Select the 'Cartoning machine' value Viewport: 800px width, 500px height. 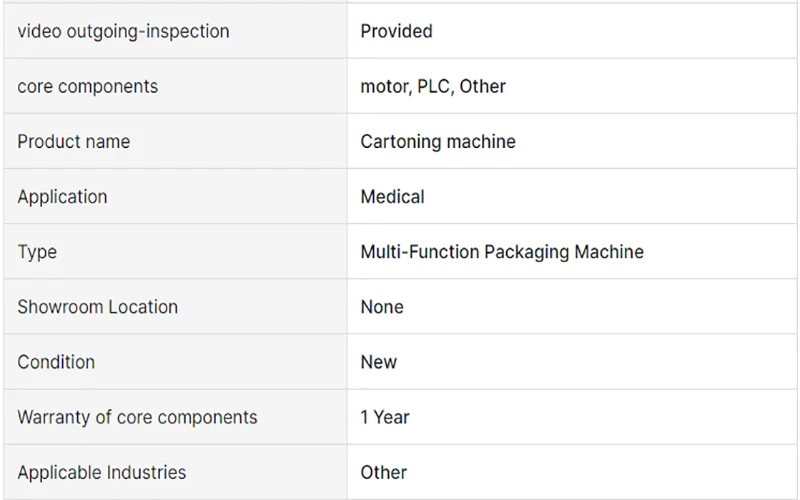tap(438, 141)
